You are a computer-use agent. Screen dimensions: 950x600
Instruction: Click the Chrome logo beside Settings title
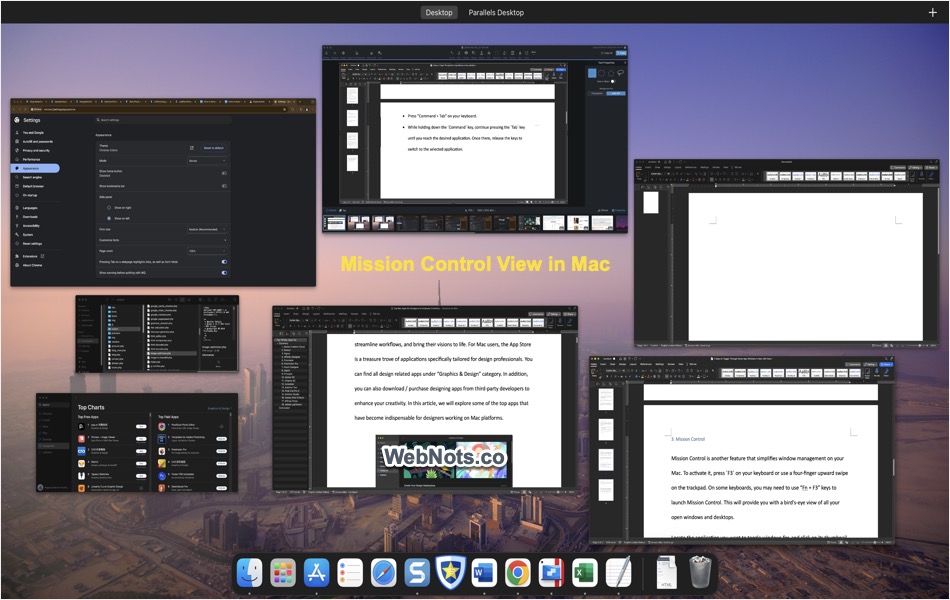tap(17, 120)
